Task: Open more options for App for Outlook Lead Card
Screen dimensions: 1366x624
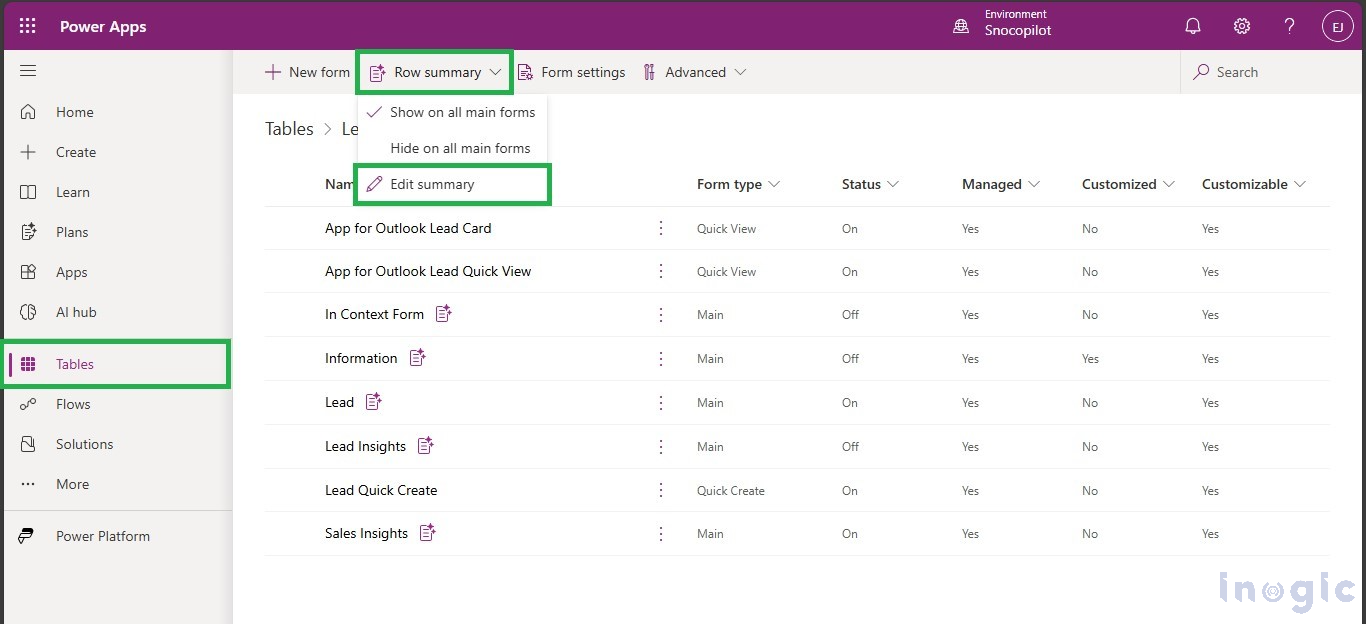Action: tap(661, 228)
